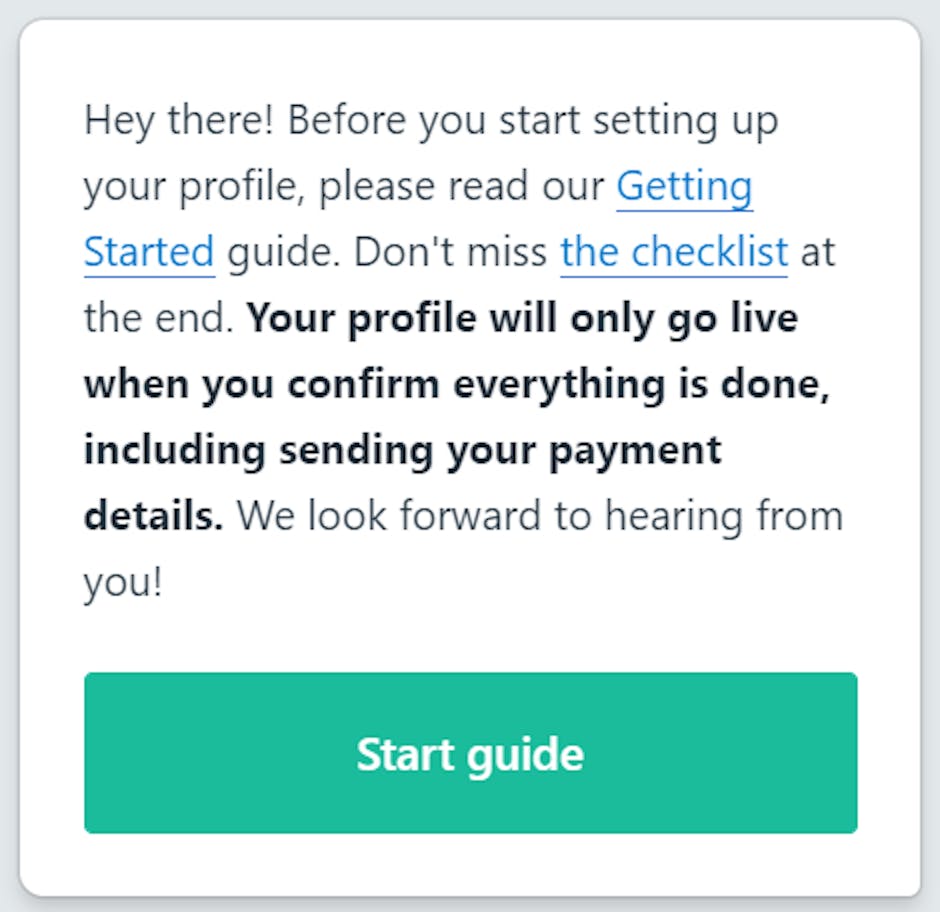Click the final word you! in the message
The image size is (940, 912).
pos(123,582)
